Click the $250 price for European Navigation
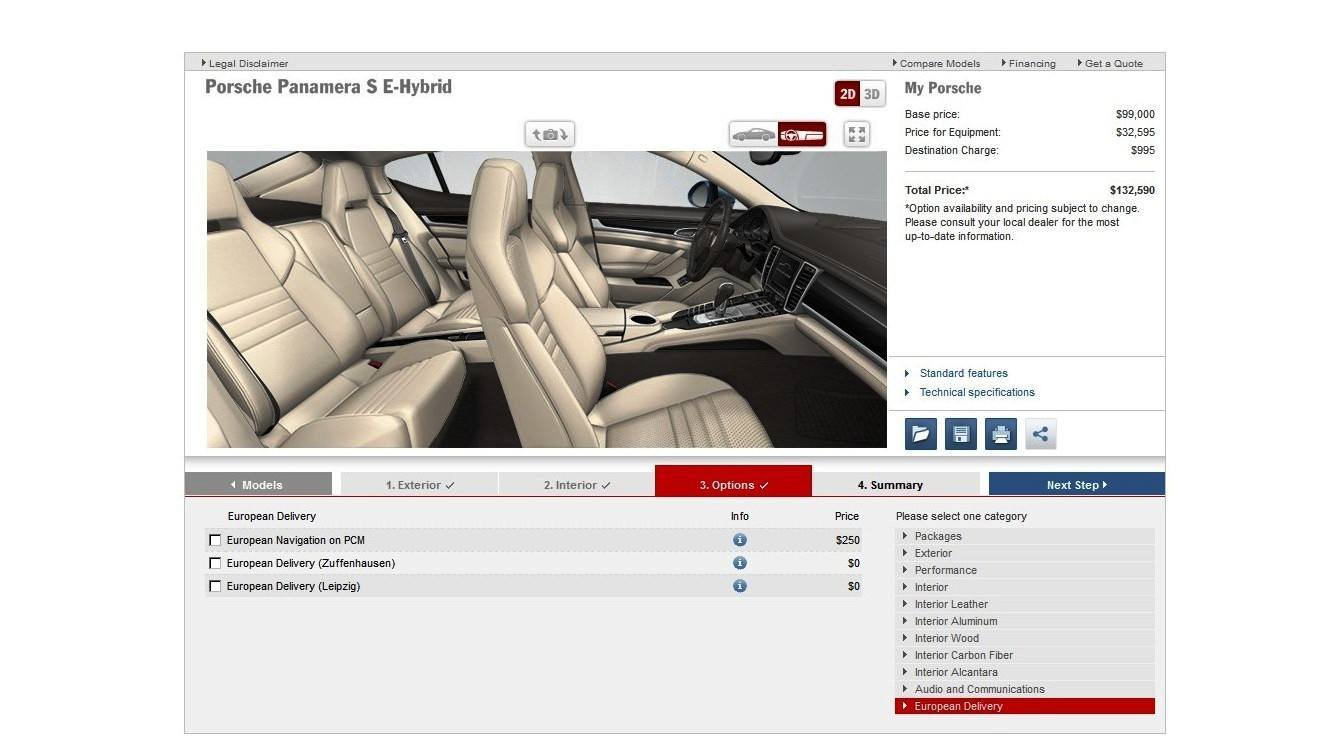Screen dimensions: 1326x742 click(848, 540)
